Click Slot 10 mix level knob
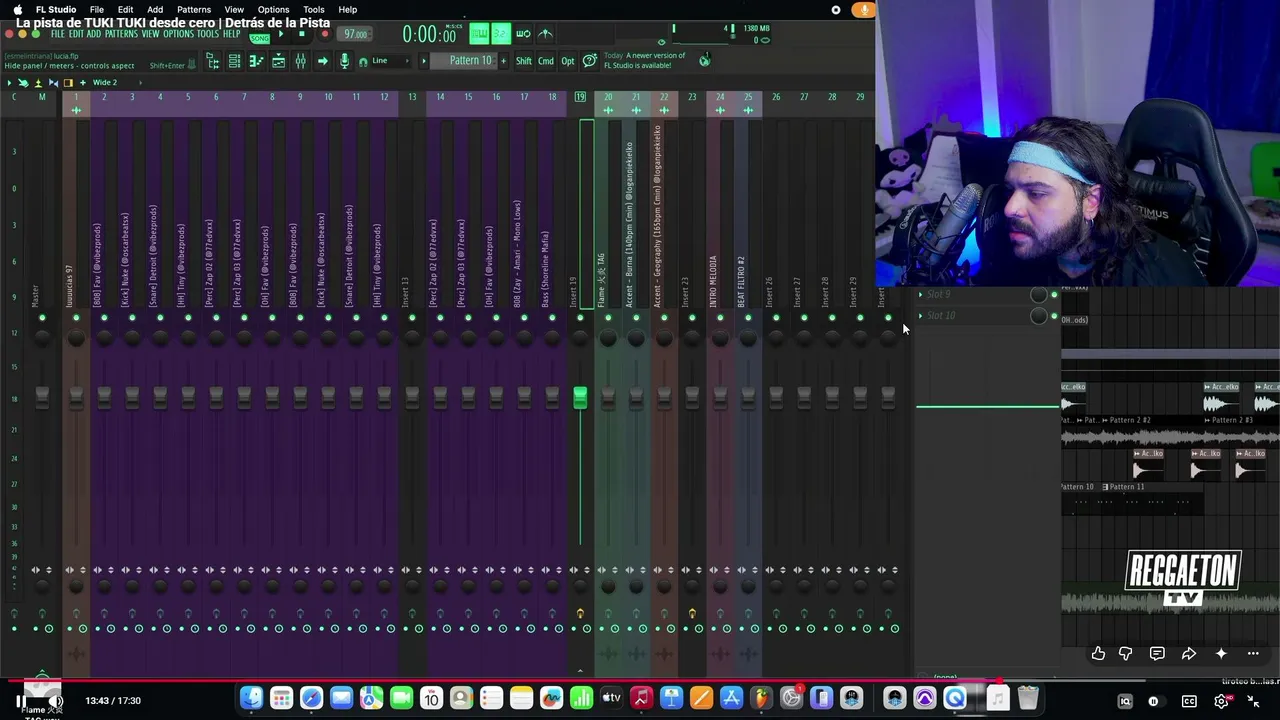This screenshot has height=720, width=1280. tap(1039, 316)
